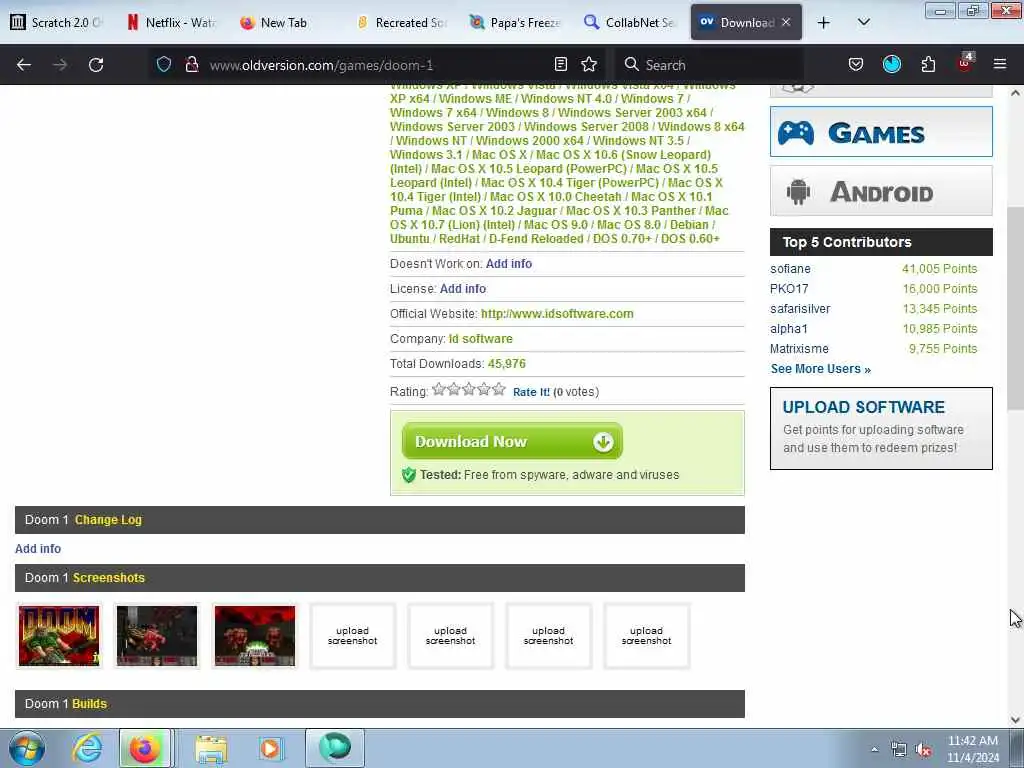This screenshot has height=768, width=1024.
Task: Switch to the Scratch 2.0 tab
Action: click(x=57, y=23)
